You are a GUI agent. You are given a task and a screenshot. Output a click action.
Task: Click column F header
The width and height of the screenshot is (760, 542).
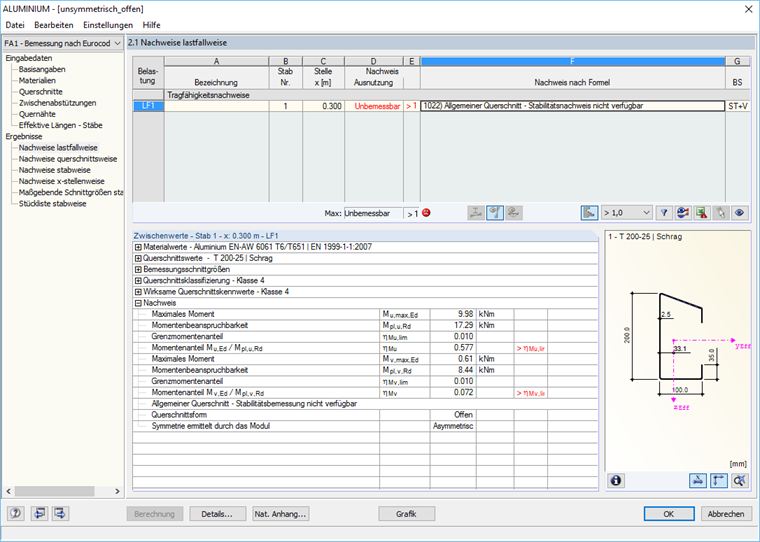point(572,61)
